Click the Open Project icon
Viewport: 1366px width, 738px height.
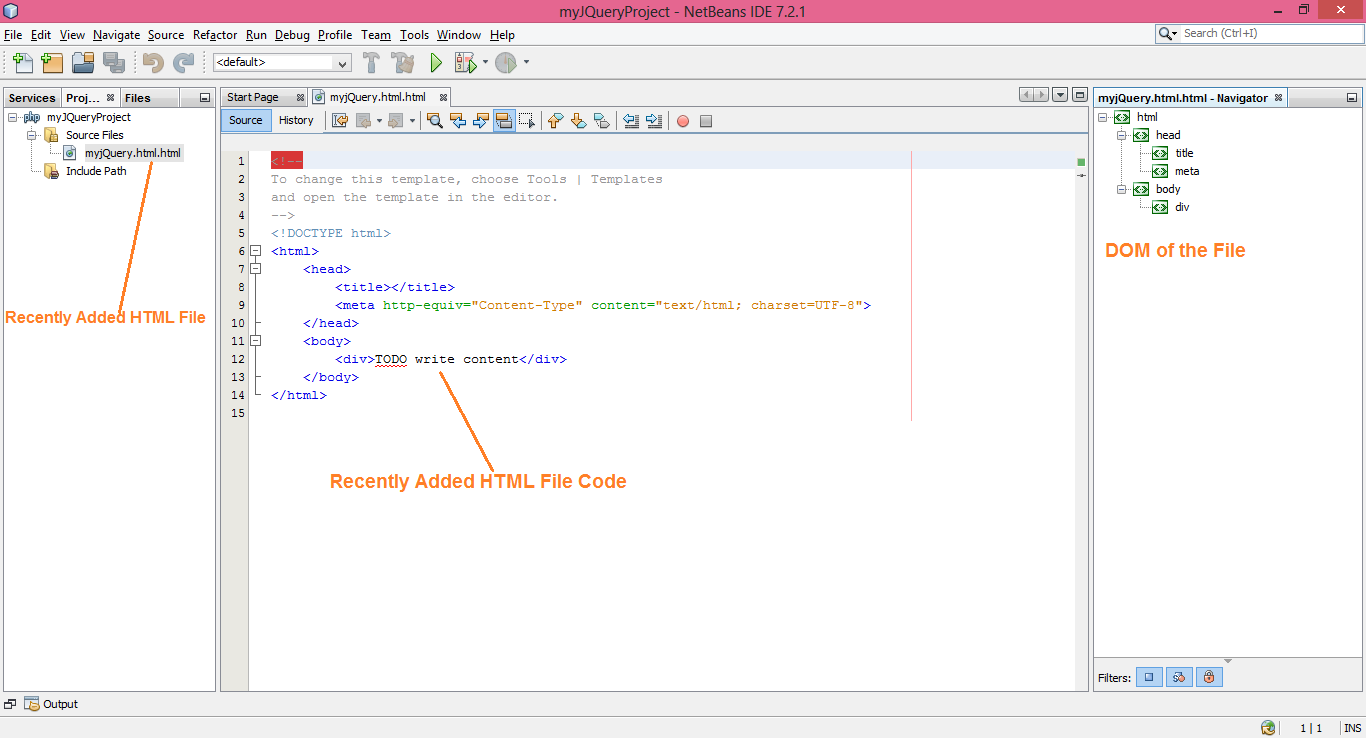[83, 63]
